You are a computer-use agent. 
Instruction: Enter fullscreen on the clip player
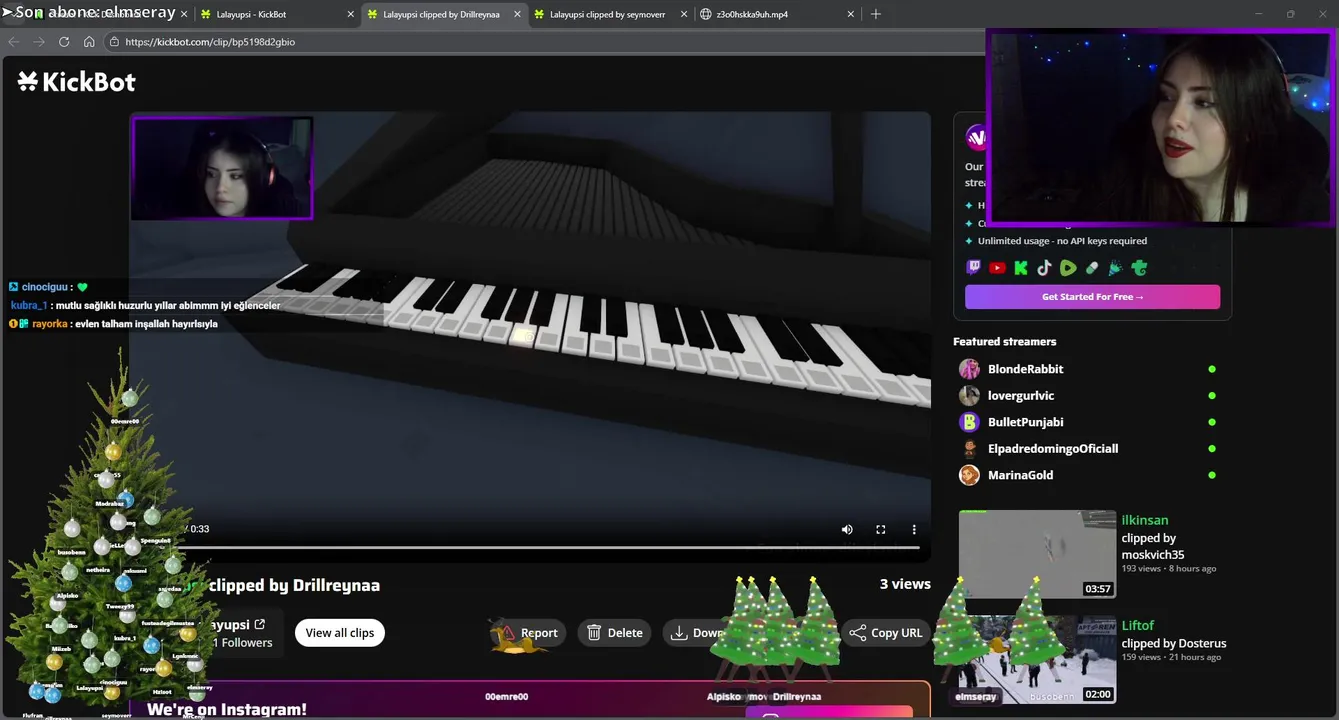(x=881, y=529)
